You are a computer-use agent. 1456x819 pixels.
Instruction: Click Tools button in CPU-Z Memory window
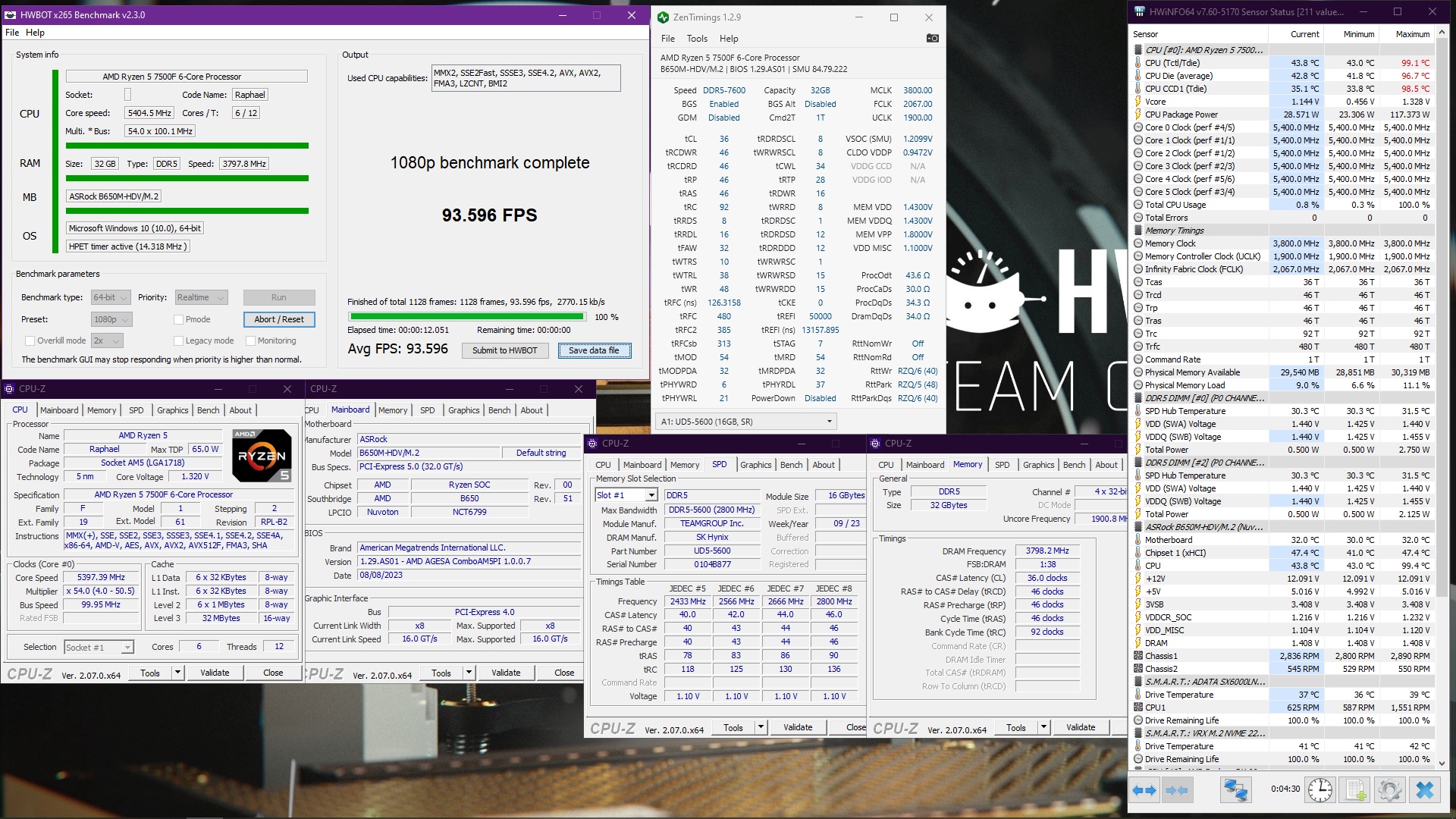(1016, 727)
